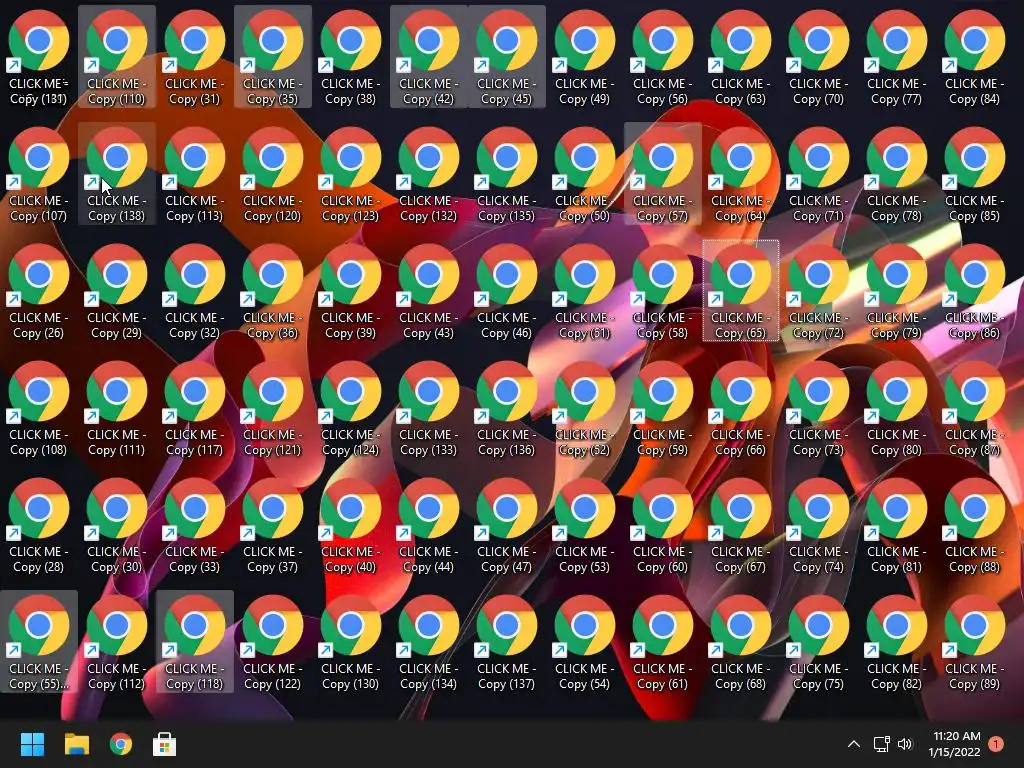Screen dimensions: 1024x768
Task: Select CLICK ME - Copy (132) shortcut
Action: coord(428,174)
